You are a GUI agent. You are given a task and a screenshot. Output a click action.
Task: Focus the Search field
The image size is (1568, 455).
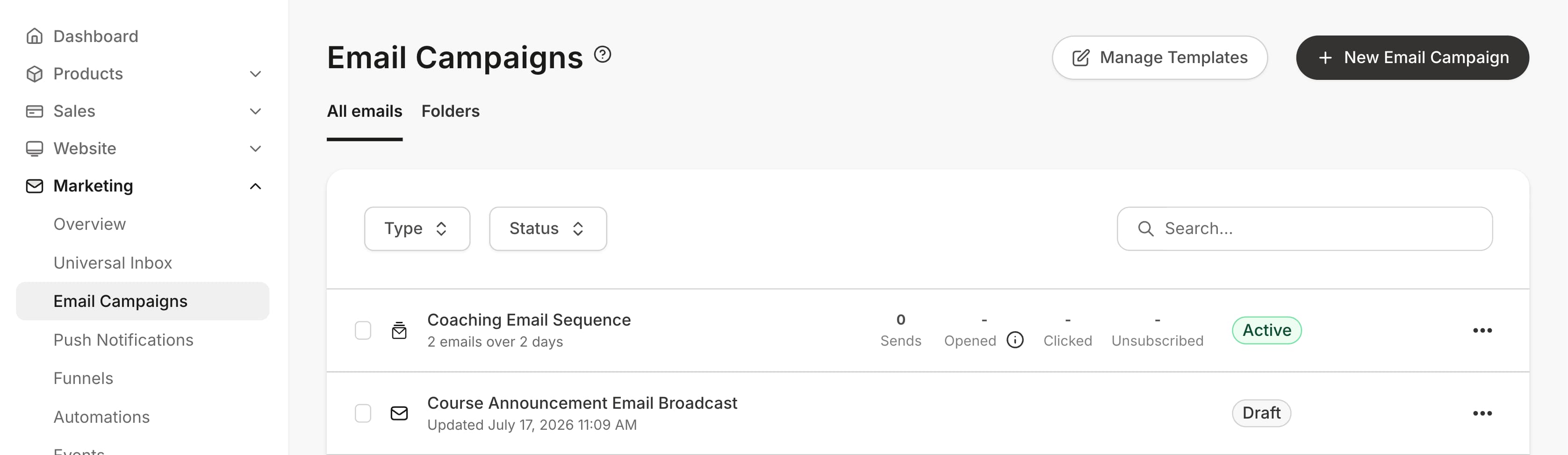pos(1304,229)
